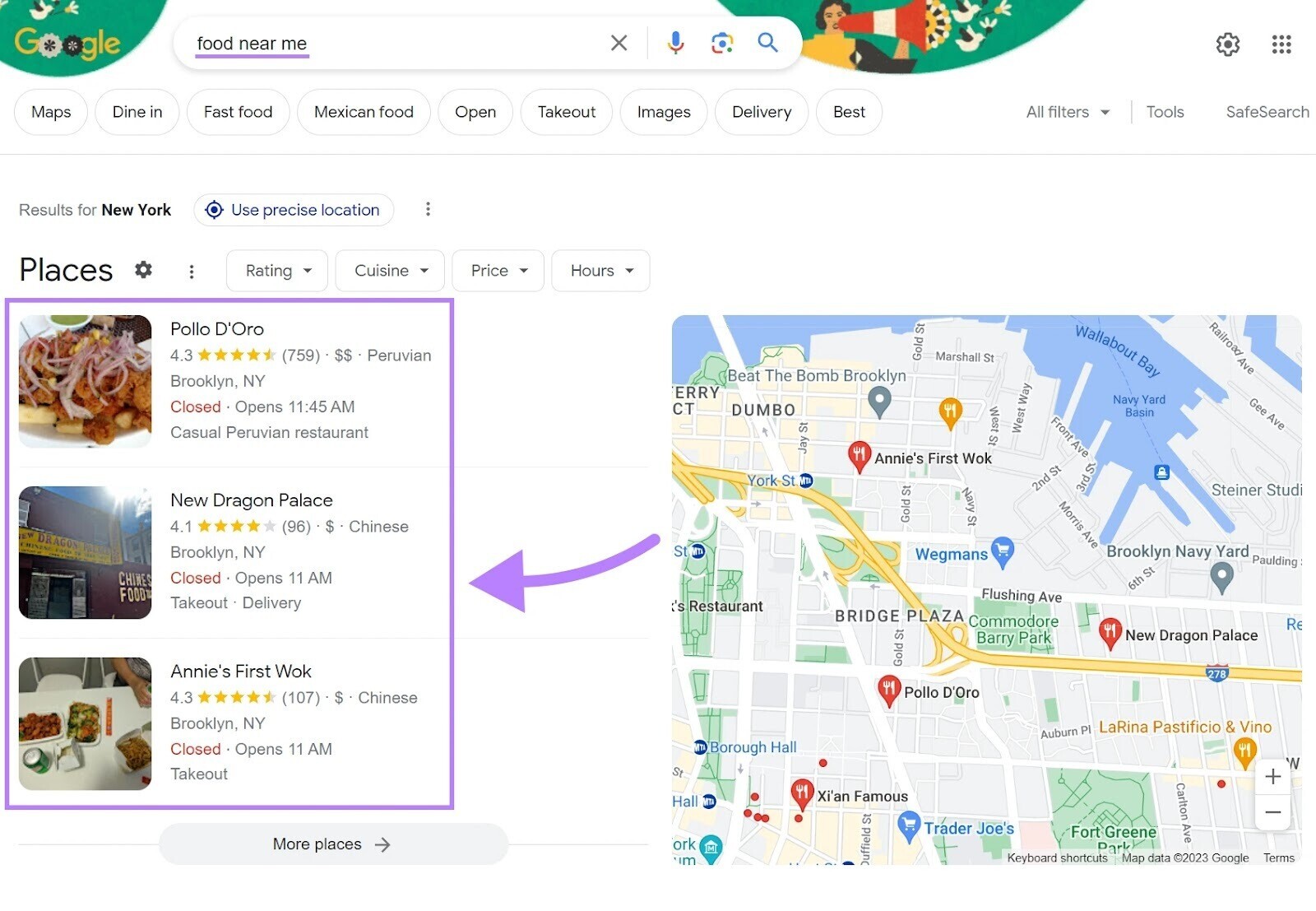Open the Places settings gear
The height and width of the screenshot is (911, 1316).
[x=144, y=270]
